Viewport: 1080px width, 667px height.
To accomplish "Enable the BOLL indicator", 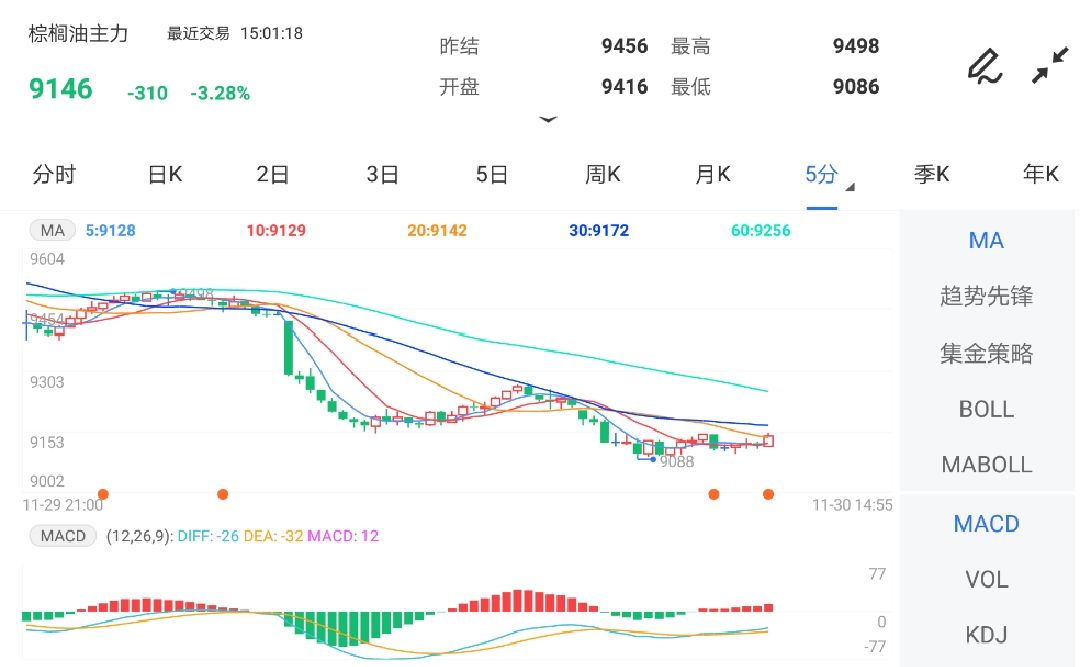I will click(986, 409).
